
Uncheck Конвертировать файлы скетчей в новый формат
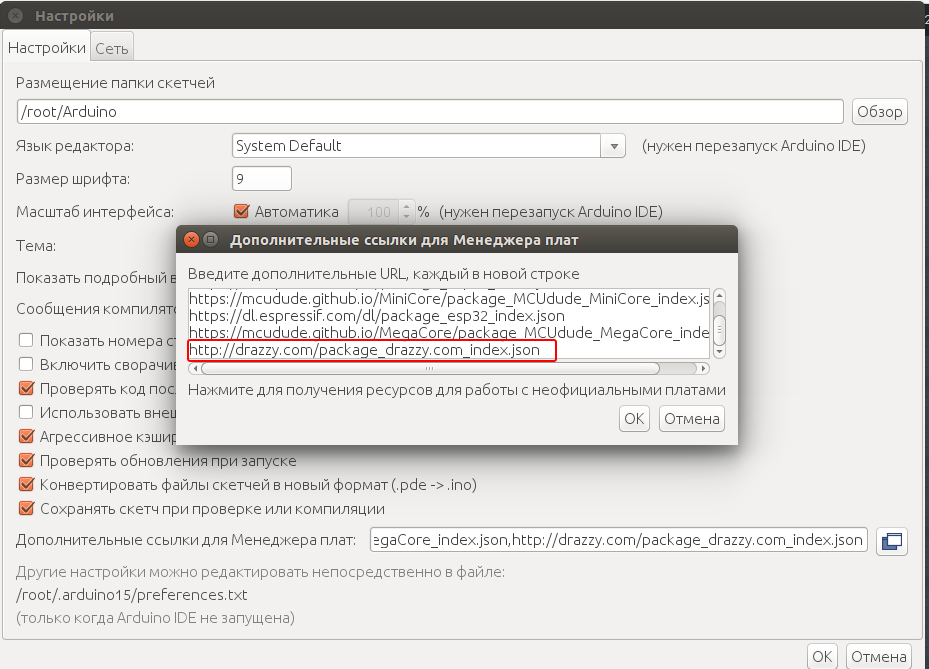click(x=27, y=485)
